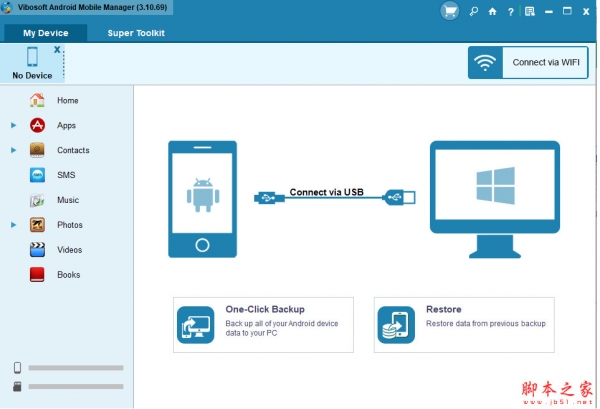Click the Restore database icon
The image size is (600, 409).
(396, 325)
